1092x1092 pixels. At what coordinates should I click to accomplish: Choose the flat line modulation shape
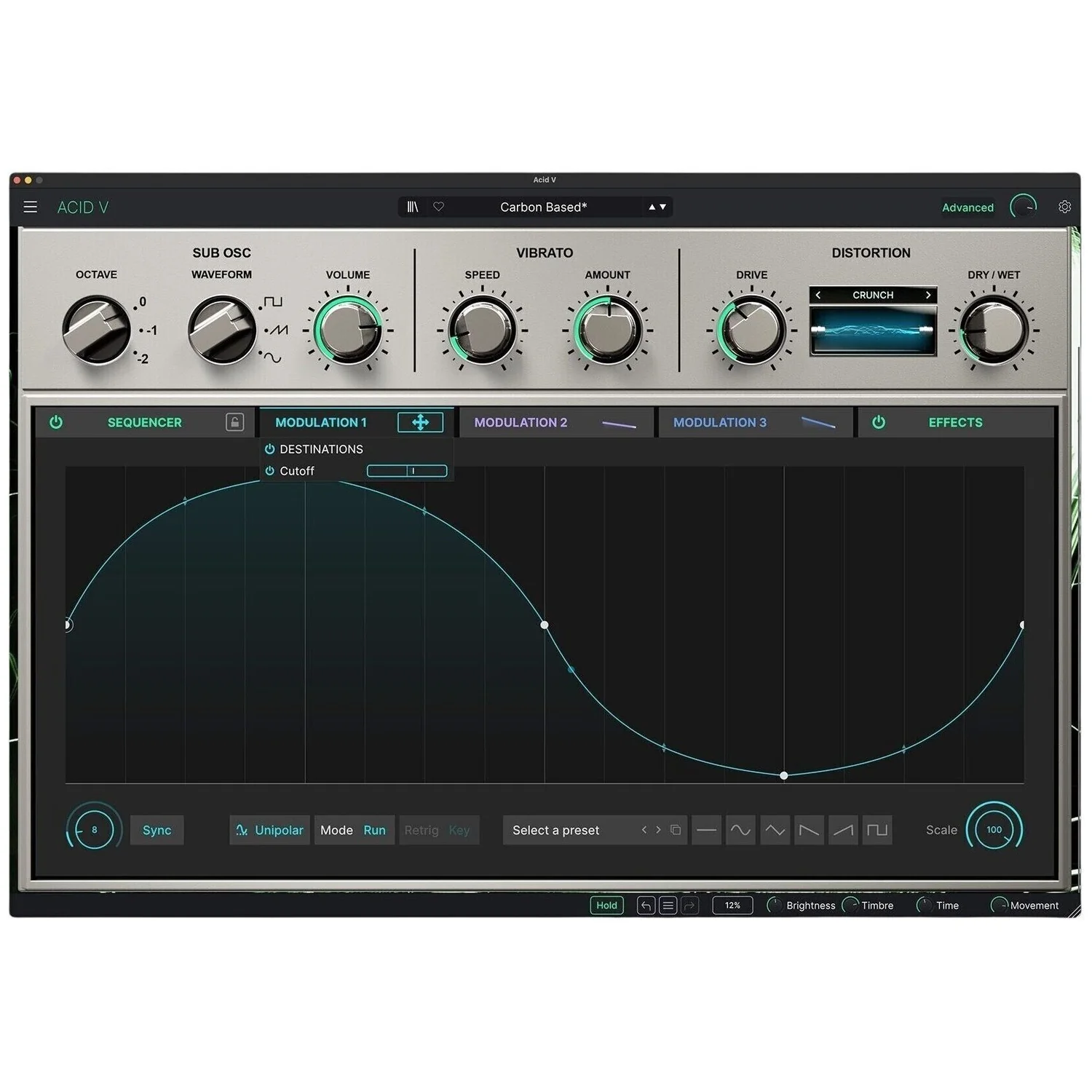pyautogui.click(x=706, y=830)
